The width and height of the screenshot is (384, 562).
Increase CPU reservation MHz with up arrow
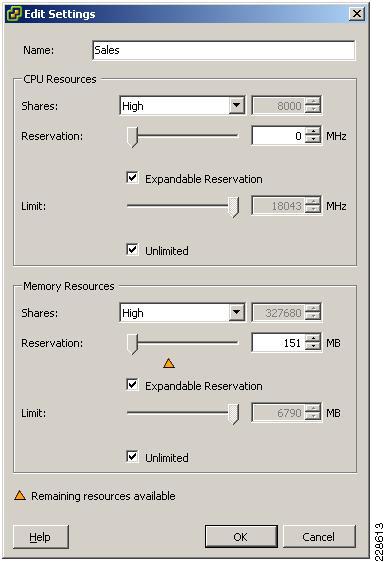(x=313, y=132)
